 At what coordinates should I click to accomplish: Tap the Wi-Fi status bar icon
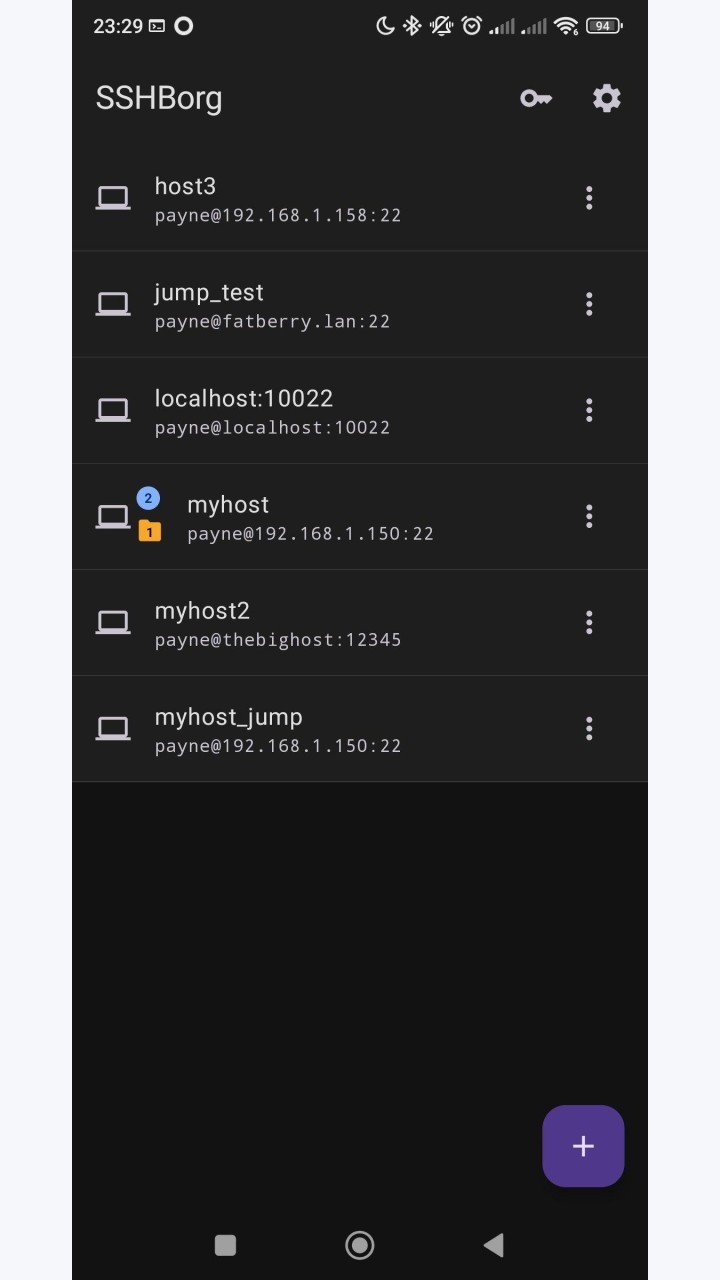tap(566, 26)
